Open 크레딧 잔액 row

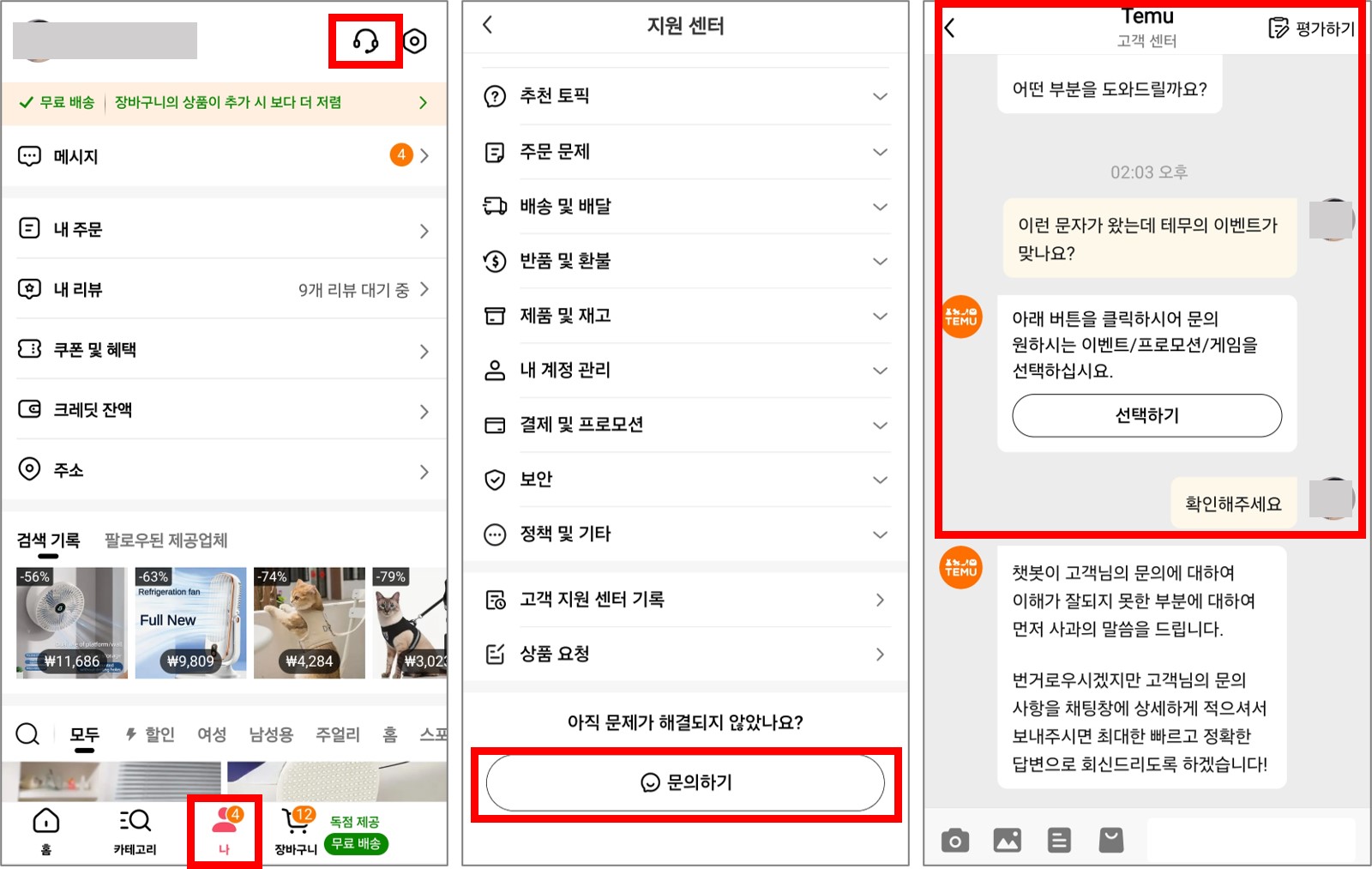[x=225, y=409]
